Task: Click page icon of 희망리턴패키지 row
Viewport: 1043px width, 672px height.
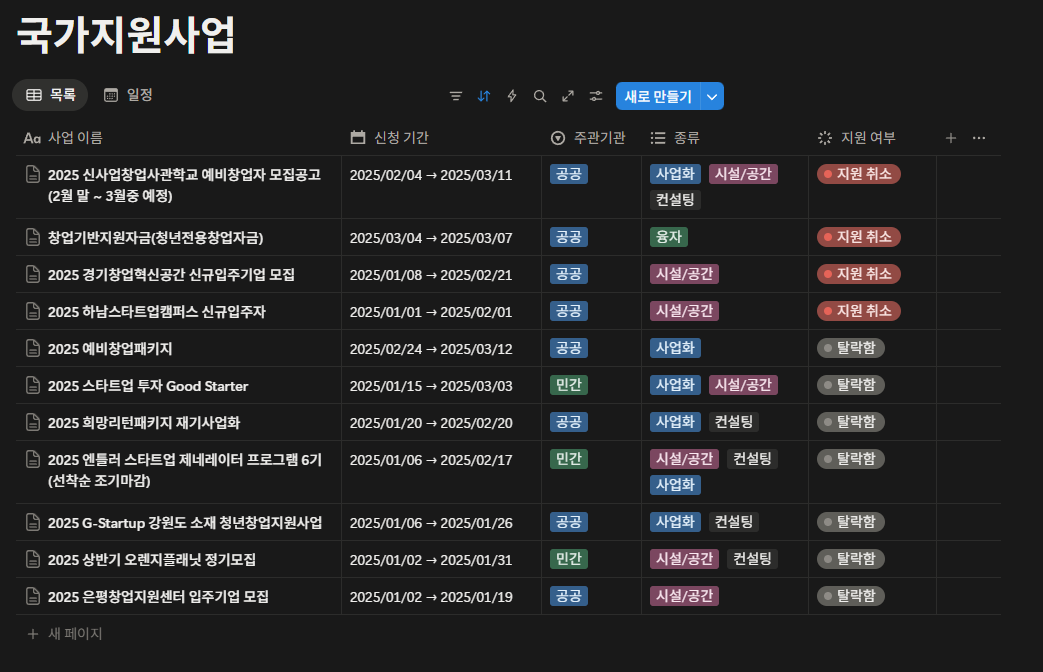Action: pyautogui.click(x=33, y=422)
